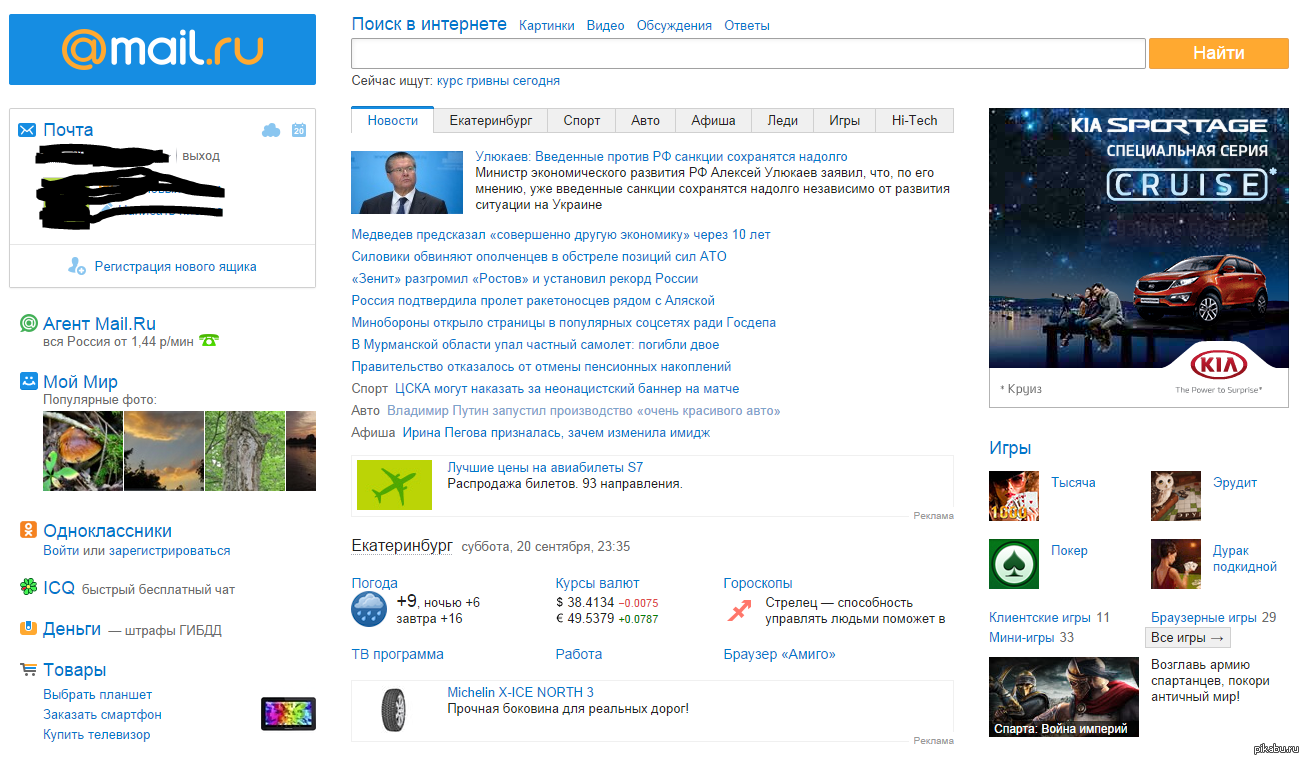This screenshot has height=760, width=1304.
Task: Click the ICQ flower icon
Action: [28, 587]
